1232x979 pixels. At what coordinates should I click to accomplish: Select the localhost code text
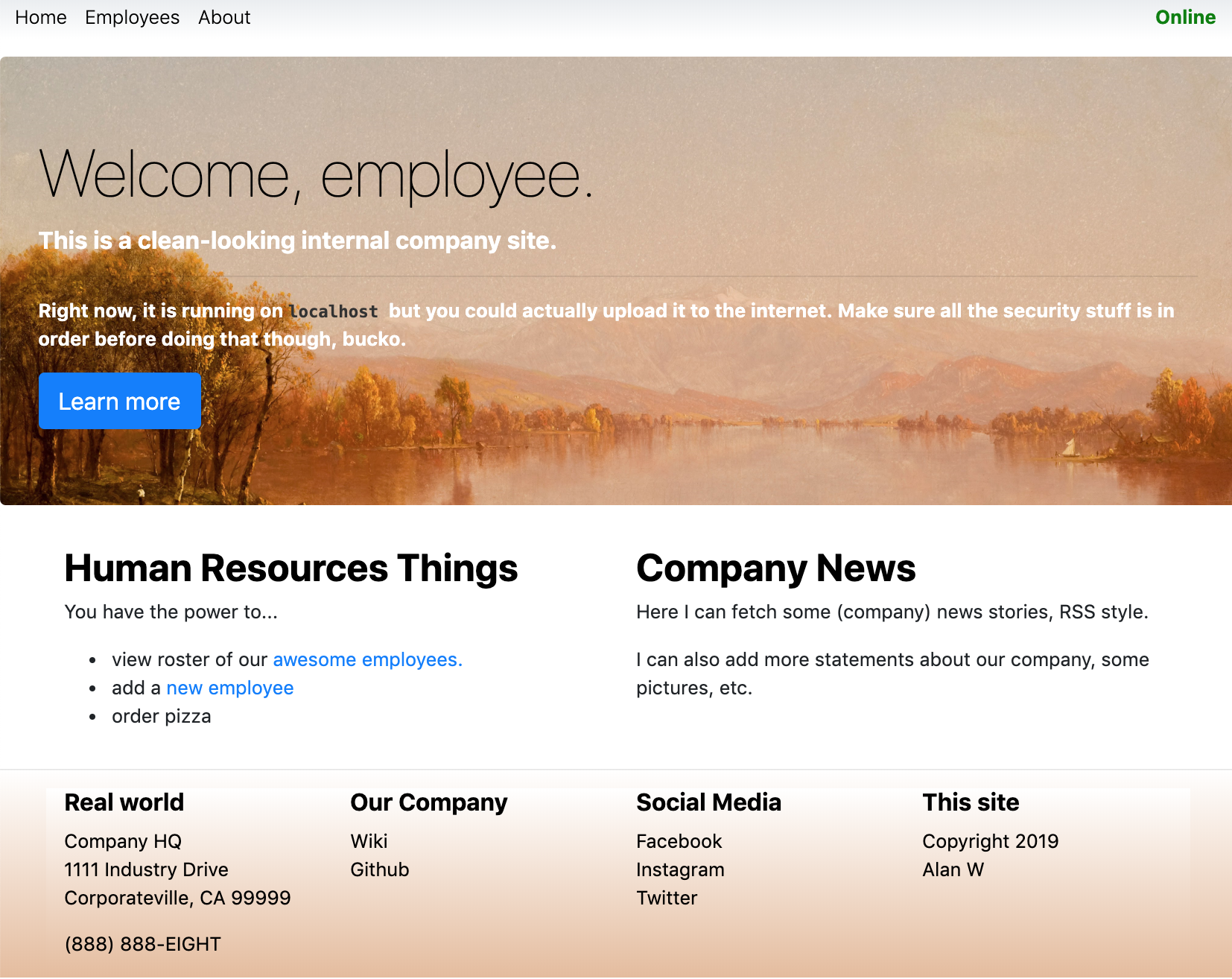pos(334,311)
